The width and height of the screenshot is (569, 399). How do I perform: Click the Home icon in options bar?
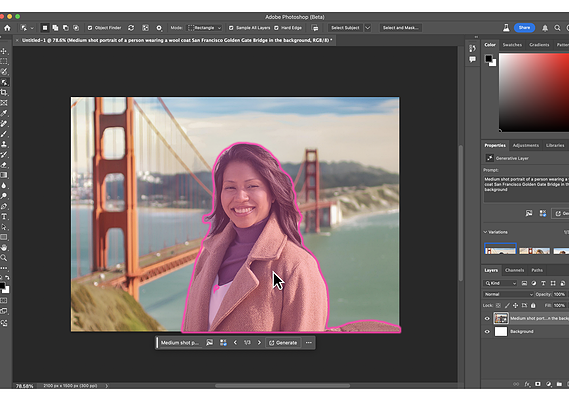(x=7, y=28)
